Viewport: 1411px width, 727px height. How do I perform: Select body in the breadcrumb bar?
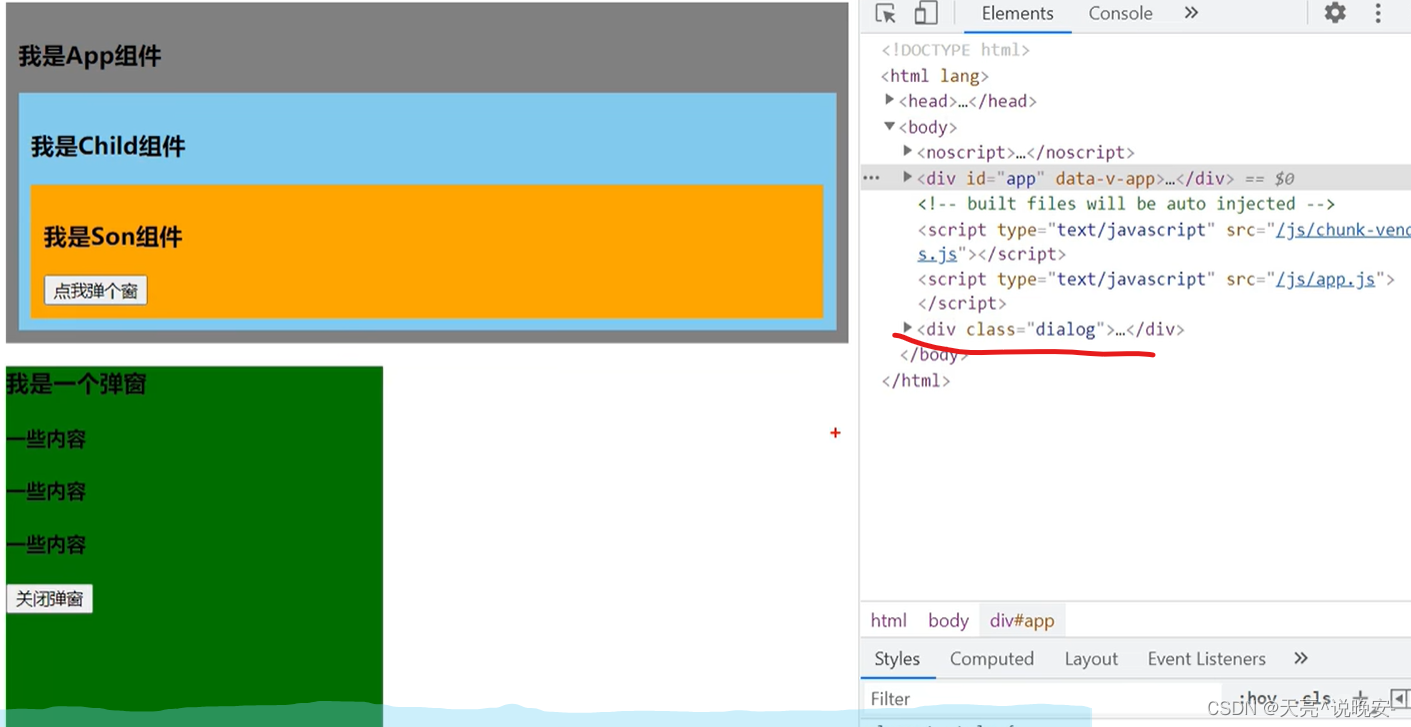[948, 620]
